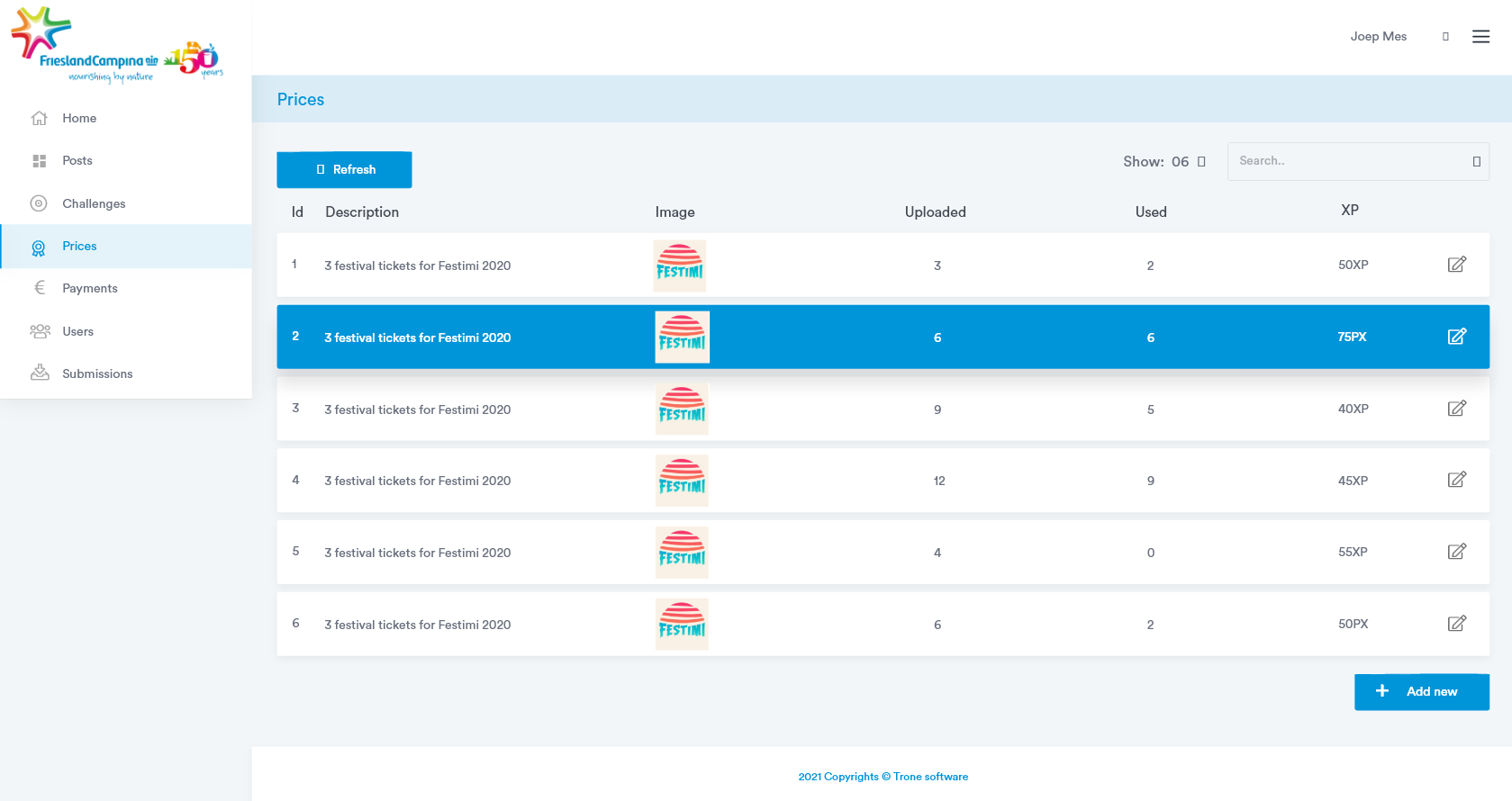1512x801 pixels.
Task: Edit the 45XP price entry
Action: pyautogui.click(x=1456, y=480)
